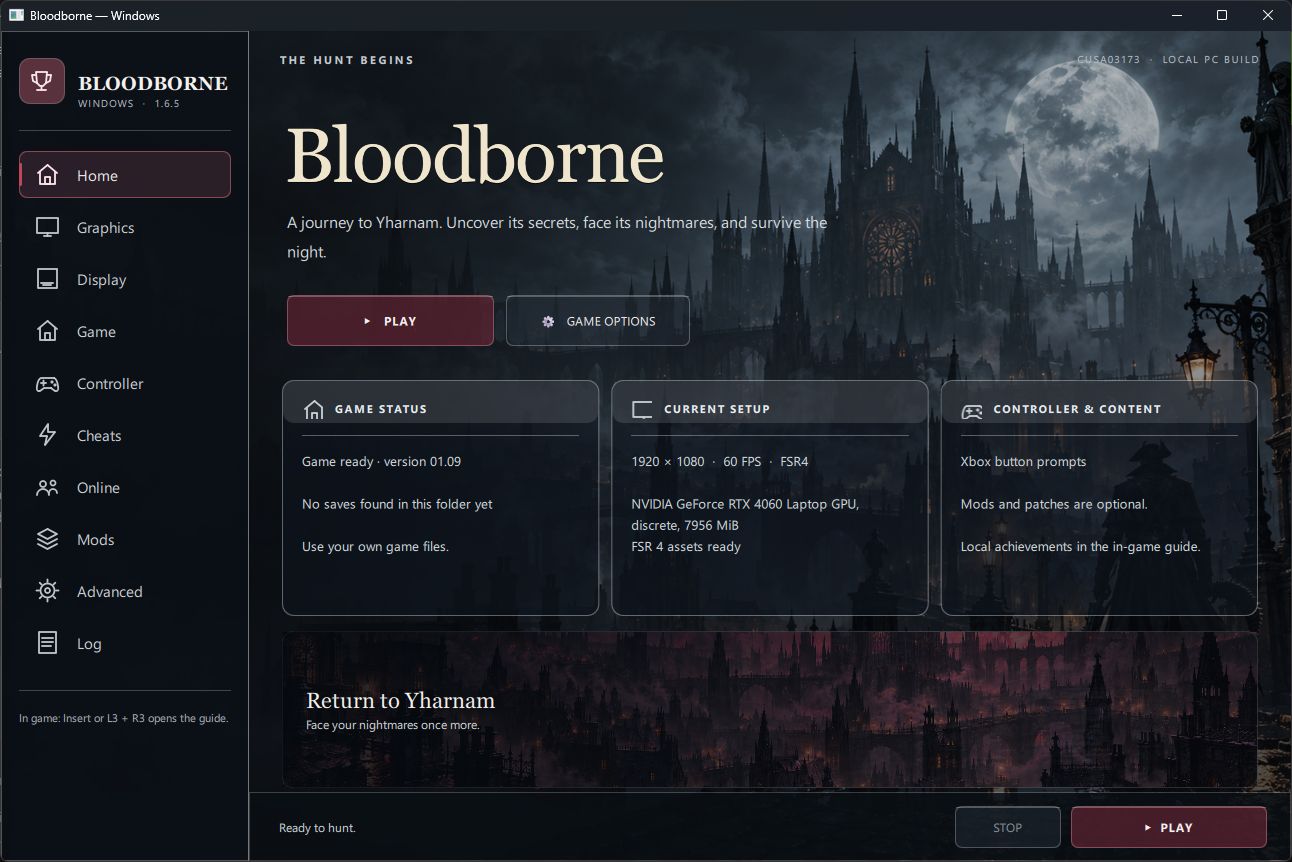The width and height of the screenshot is (1292, 862).
Task: Click the gear icon in Game Options button
Action: click(548, 321)
